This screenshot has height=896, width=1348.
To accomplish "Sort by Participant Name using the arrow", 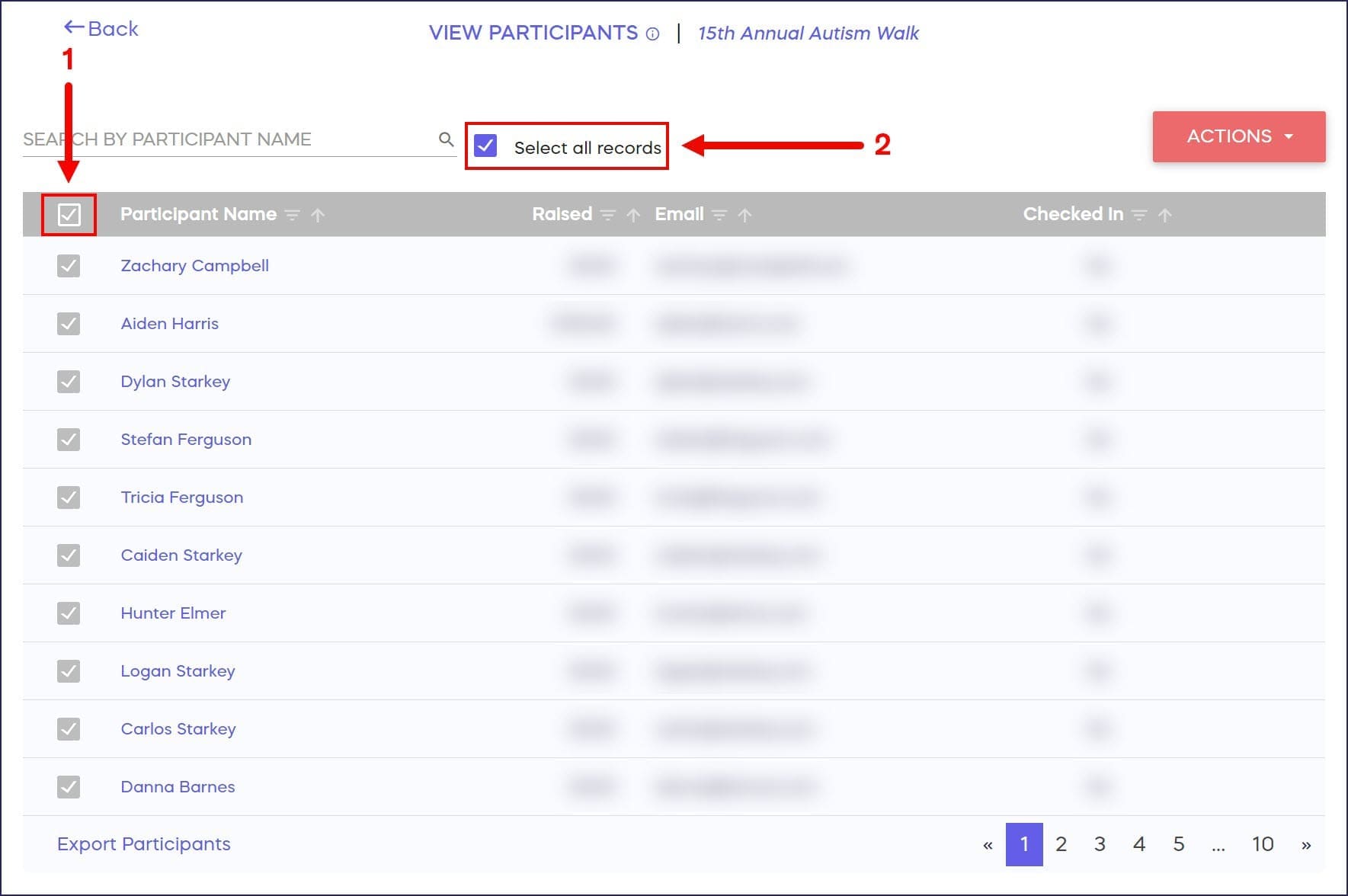I will pos(319,216).
